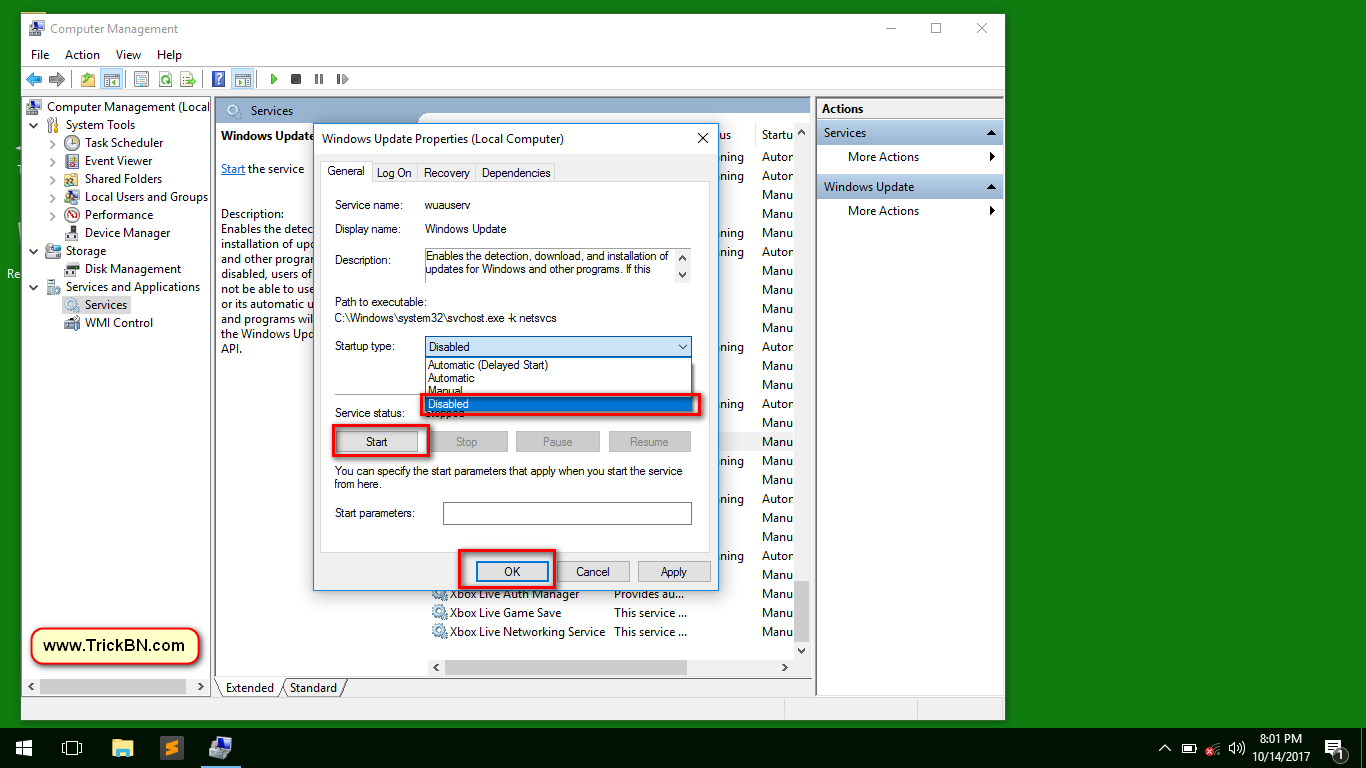Open the Help menu
The image size is (1366, 768).
coord(169,55)
